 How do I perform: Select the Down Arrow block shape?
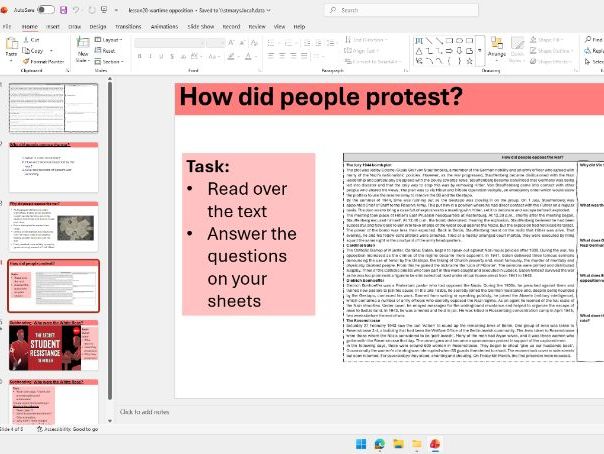point(459,51)
